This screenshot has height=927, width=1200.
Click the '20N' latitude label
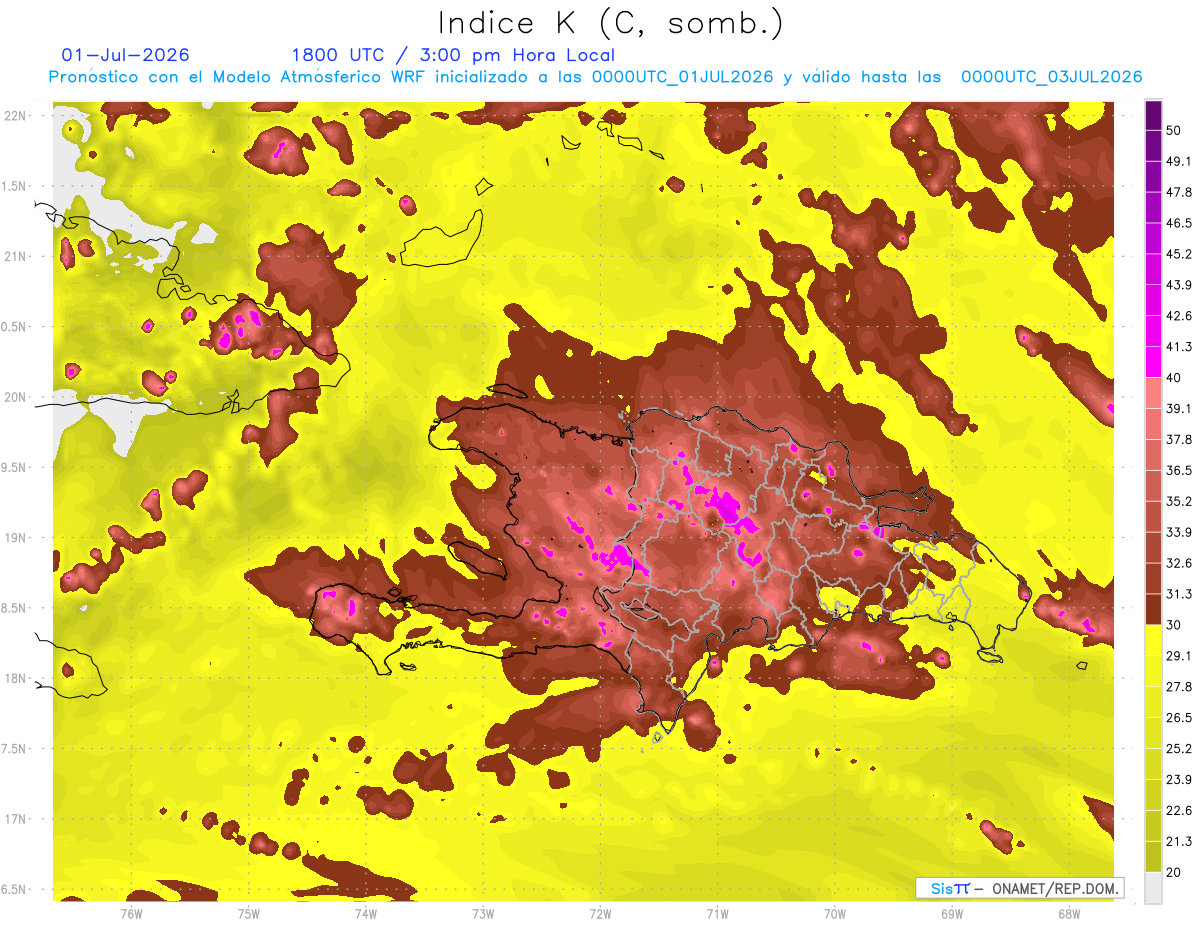[x=17, y=397]
